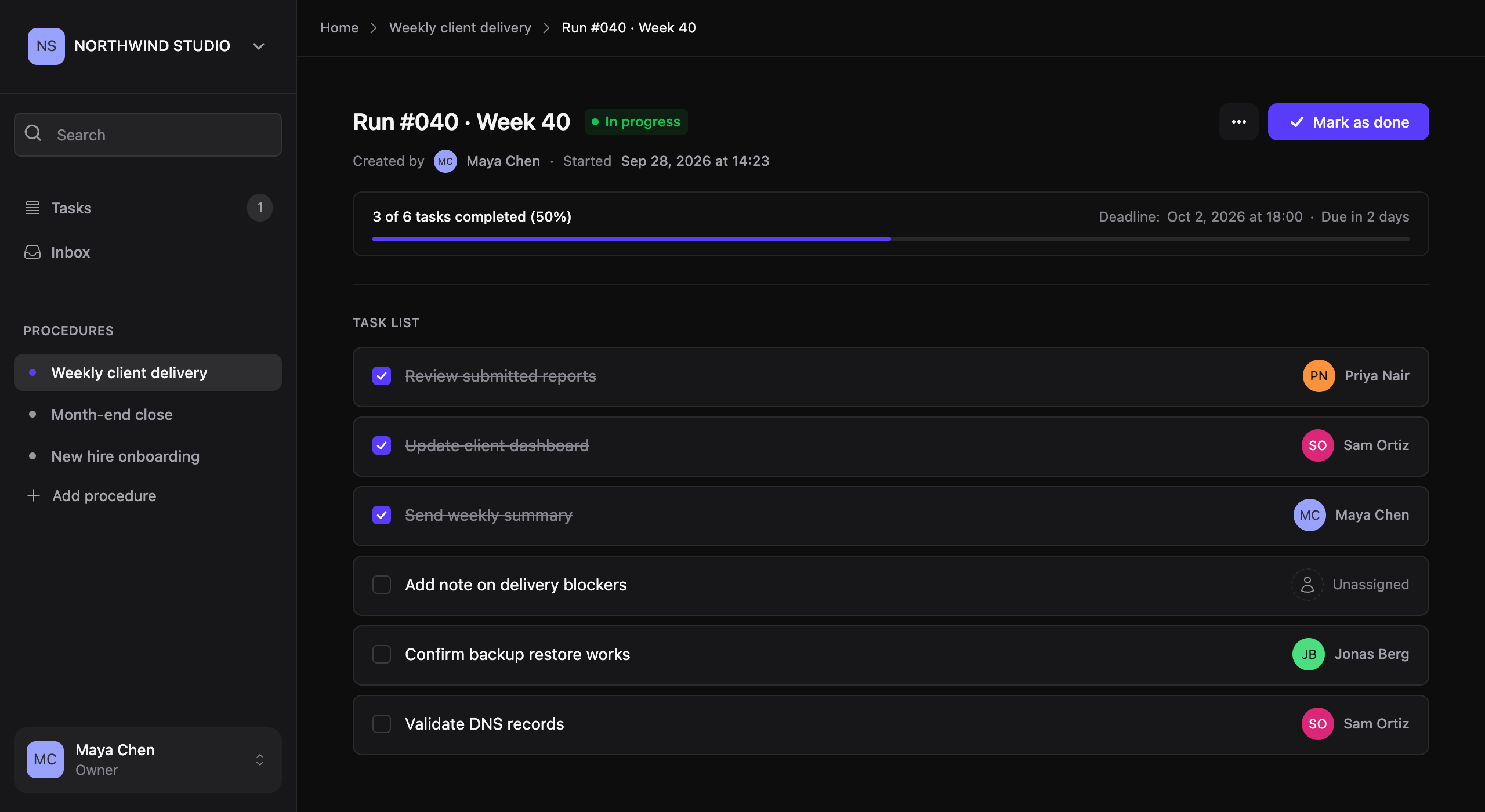Click the Tasks count badge showing 1
The image size is (1485, 812).
[260, 208]
